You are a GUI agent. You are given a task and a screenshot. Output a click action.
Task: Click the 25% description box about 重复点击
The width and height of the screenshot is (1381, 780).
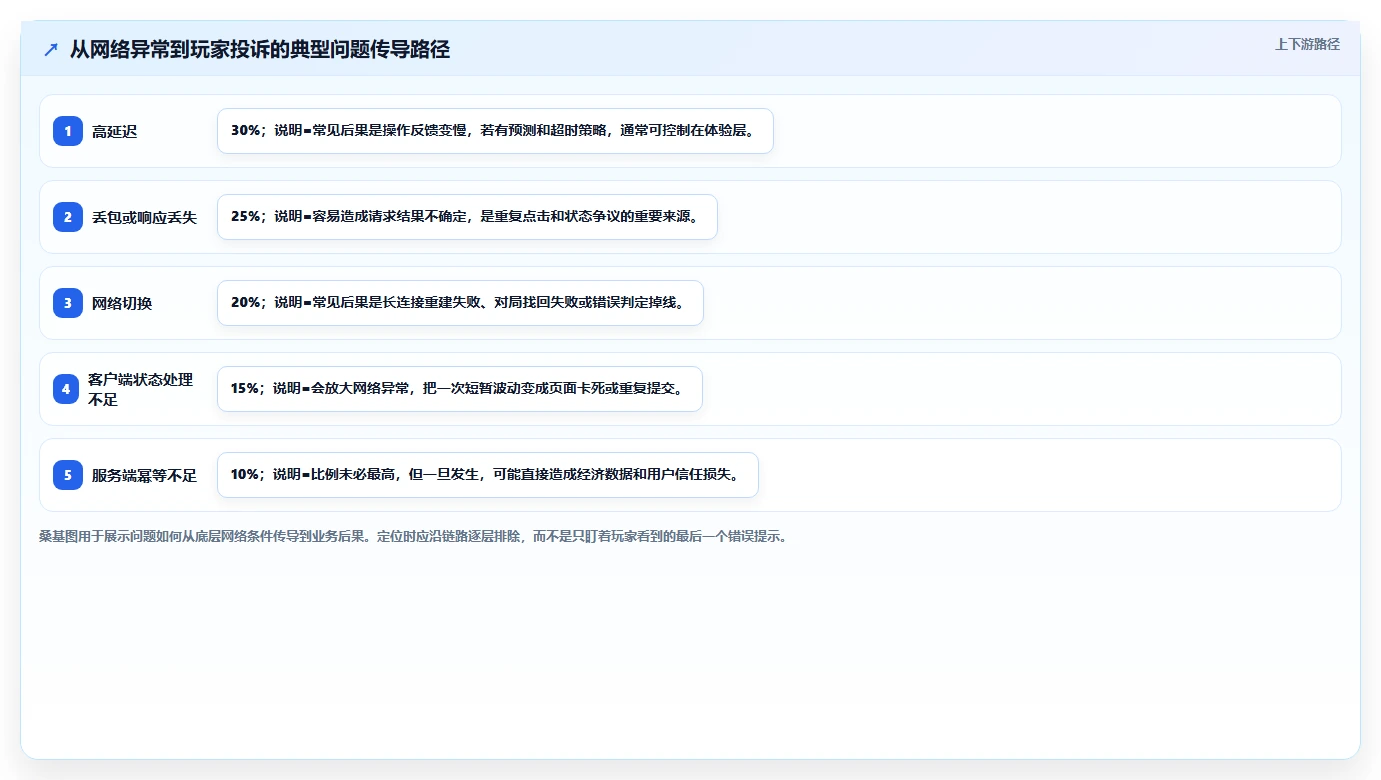click(467, 217)
